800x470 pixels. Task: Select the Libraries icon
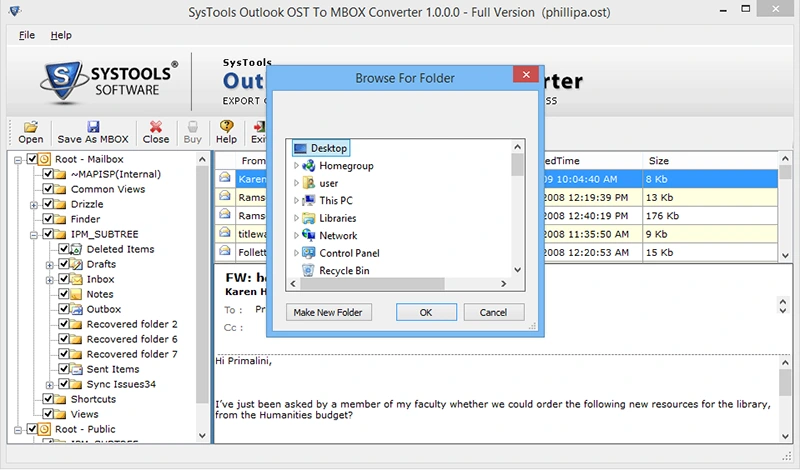[x=309, y=218]
